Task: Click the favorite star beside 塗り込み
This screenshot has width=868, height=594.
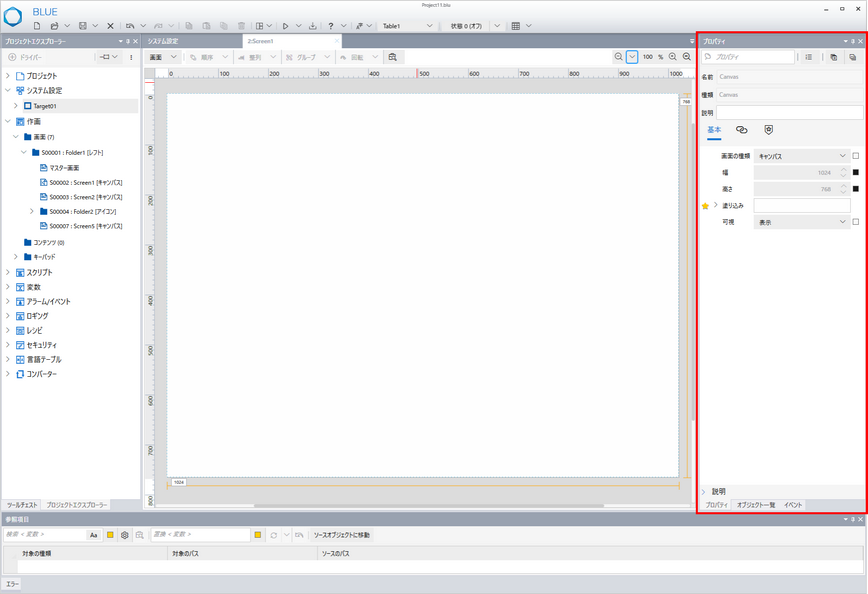Action: tap(705, 205)
